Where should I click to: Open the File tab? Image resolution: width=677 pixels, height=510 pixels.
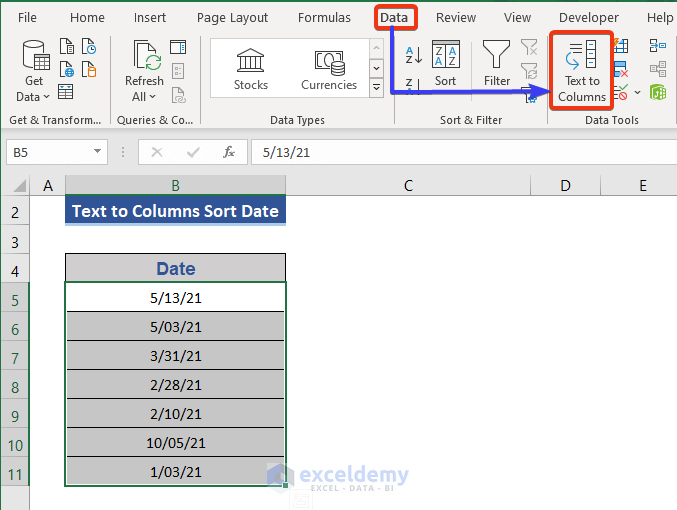pyautogui.click(x=27, y=18)
